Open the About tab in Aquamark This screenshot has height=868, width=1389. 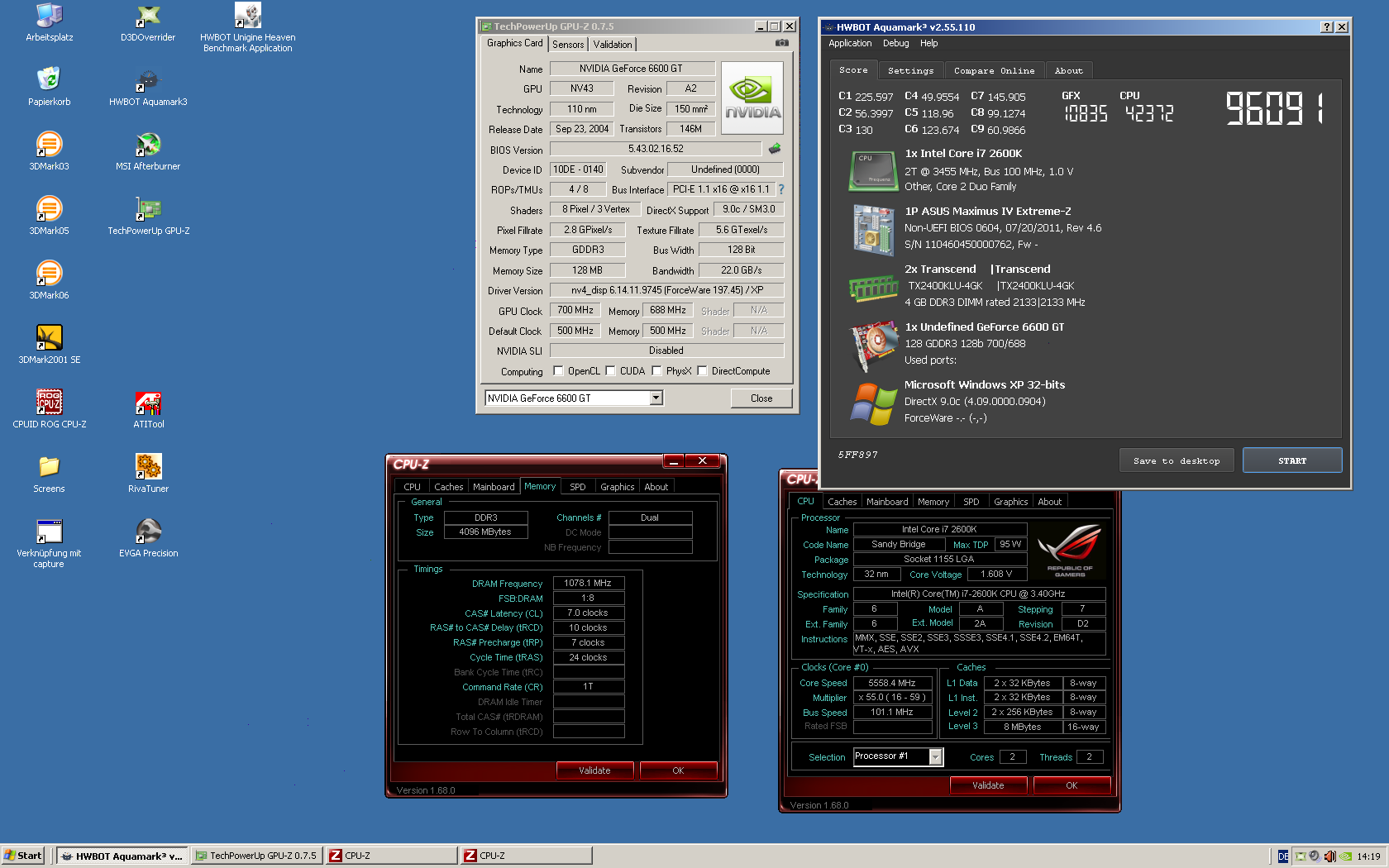point(1068,71)
